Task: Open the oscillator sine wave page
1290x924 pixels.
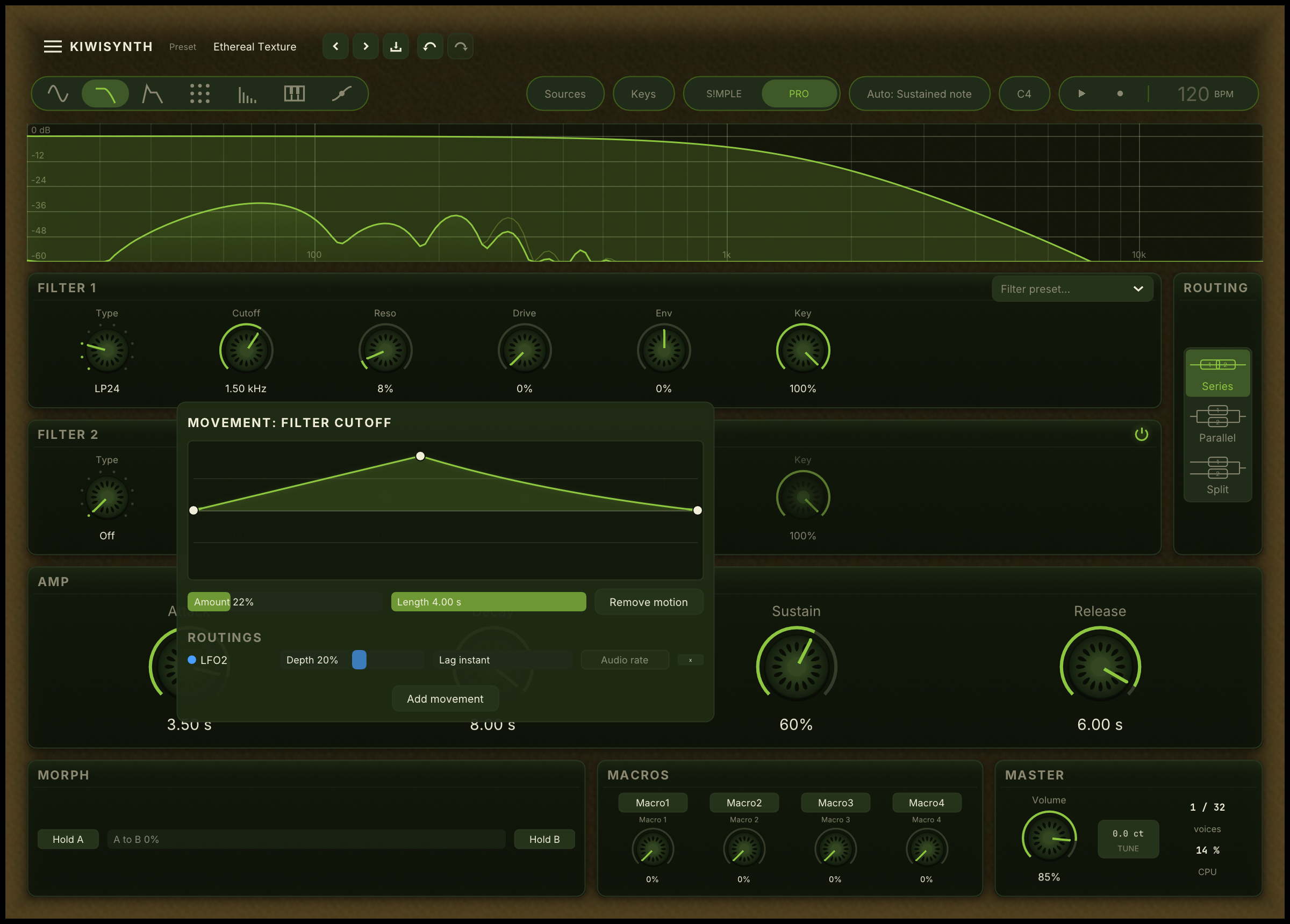Action: coord(58,94)
